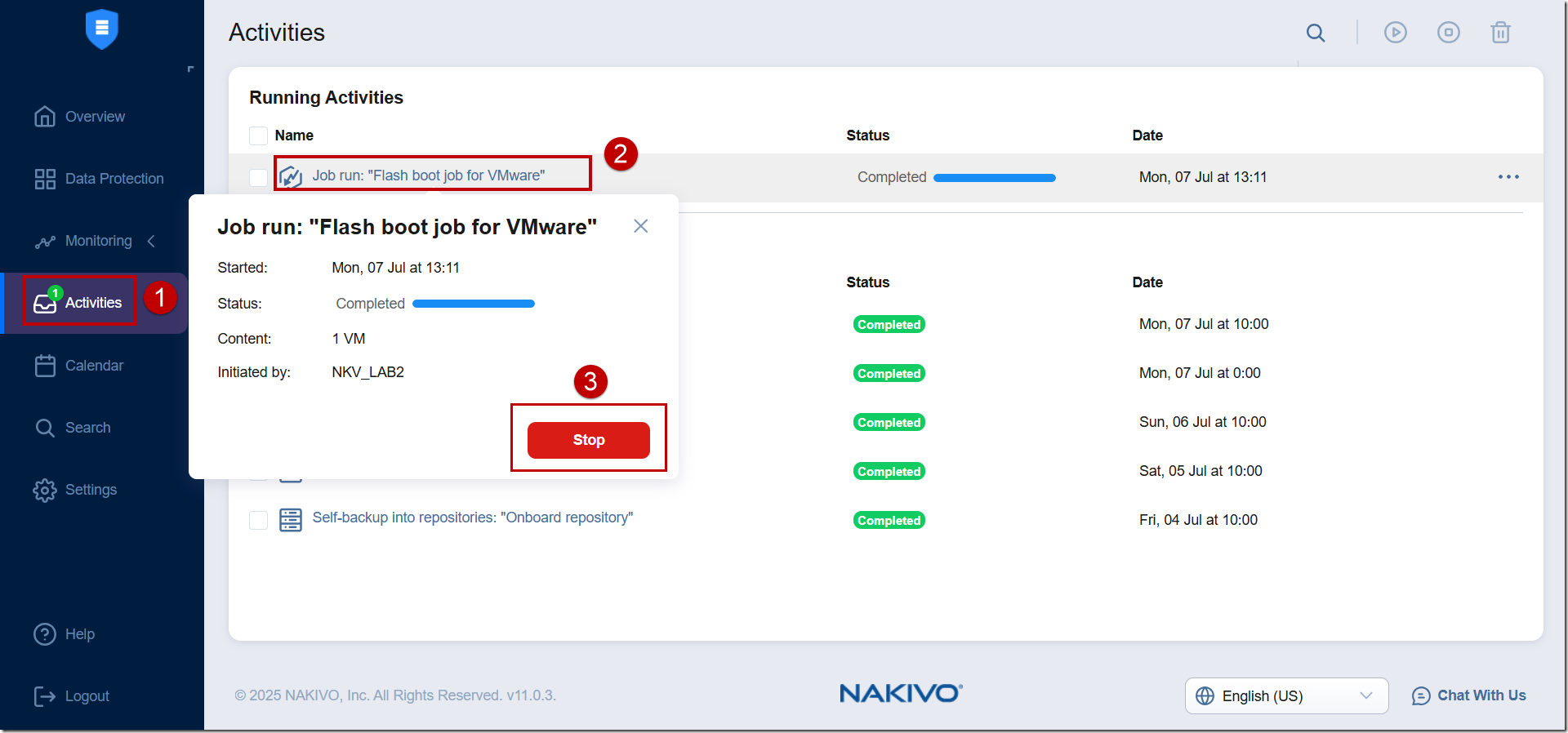Expand the Monitoring submenu chevron
This screenshot has height=733, width=1568.
[x=151, y=241]
